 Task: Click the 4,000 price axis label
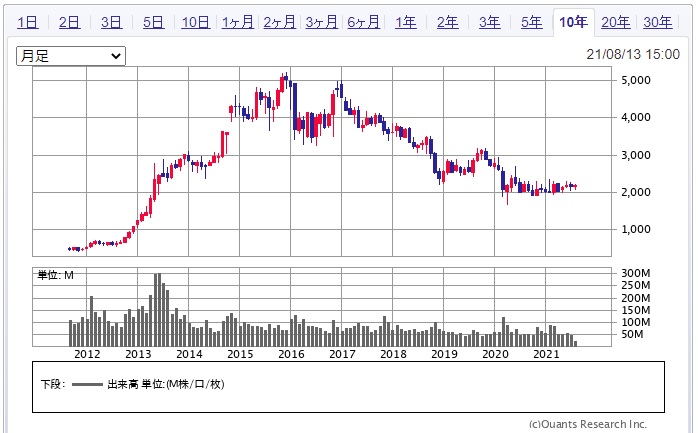(636, 117)
